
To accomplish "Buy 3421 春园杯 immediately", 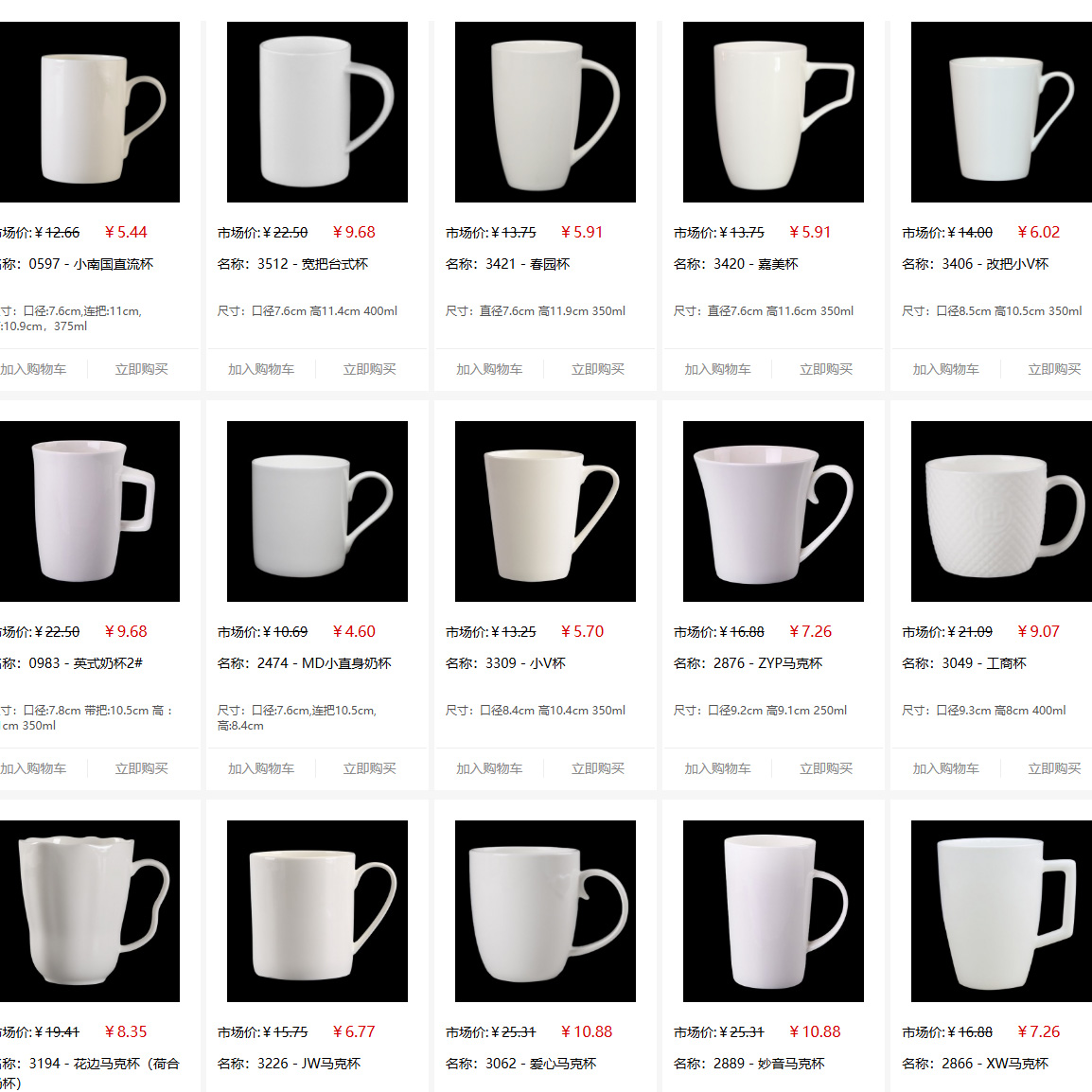I will point(597,369).
